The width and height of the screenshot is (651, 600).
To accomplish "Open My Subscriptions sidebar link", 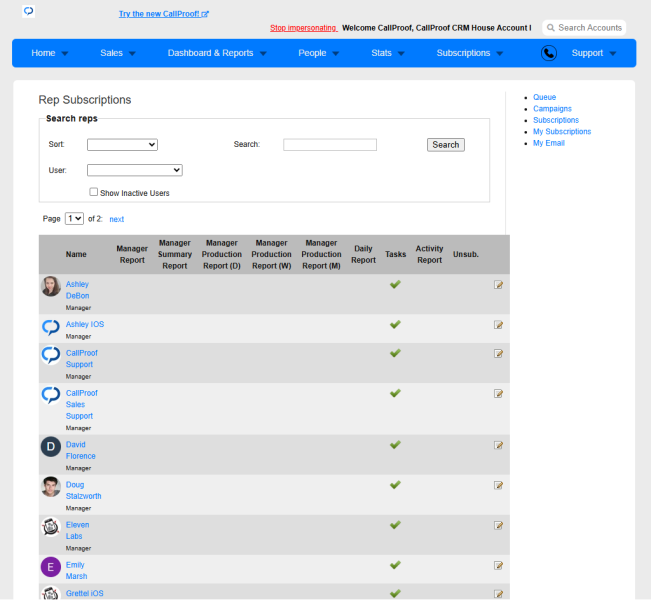I will click(562, 132).
